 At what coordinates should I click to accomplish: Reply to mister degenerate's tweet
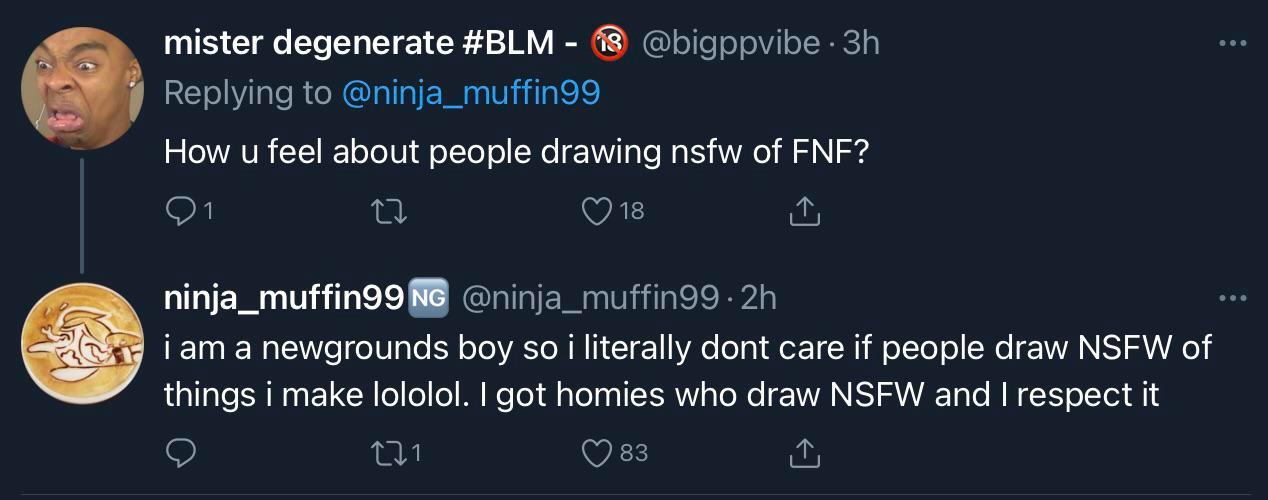(180, 210)
